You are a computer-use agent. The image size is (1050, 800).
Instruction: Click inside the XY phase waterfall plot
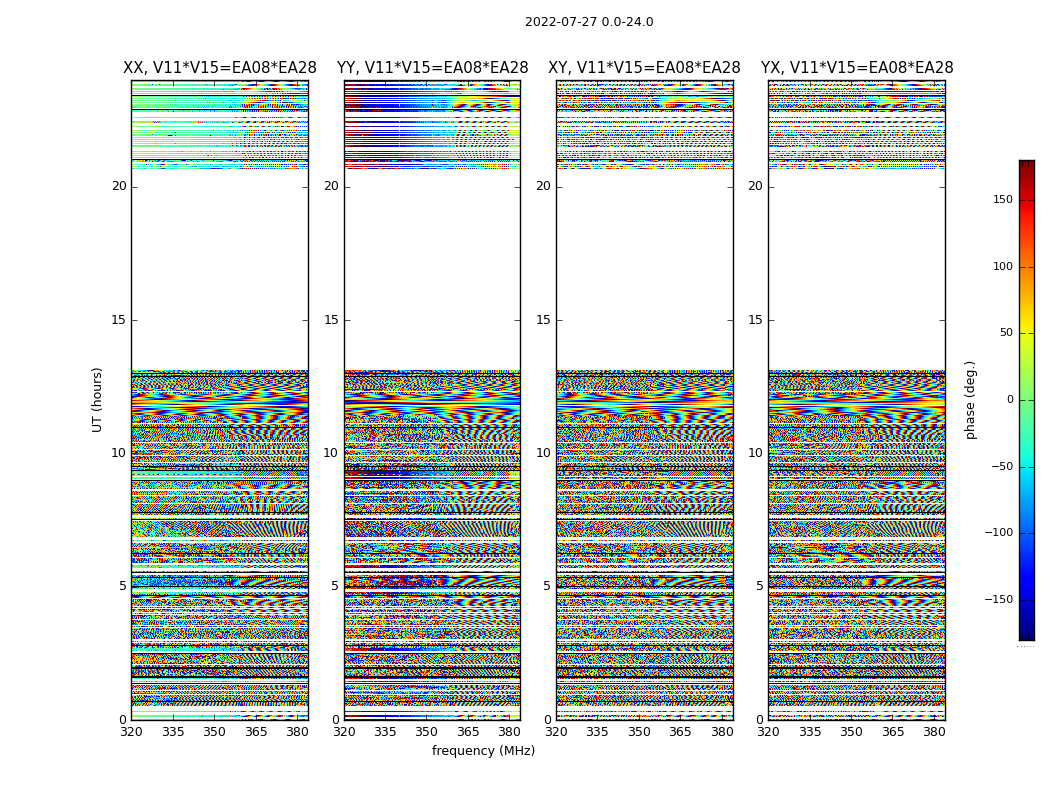pyautogui.click(x=645, y=400)
